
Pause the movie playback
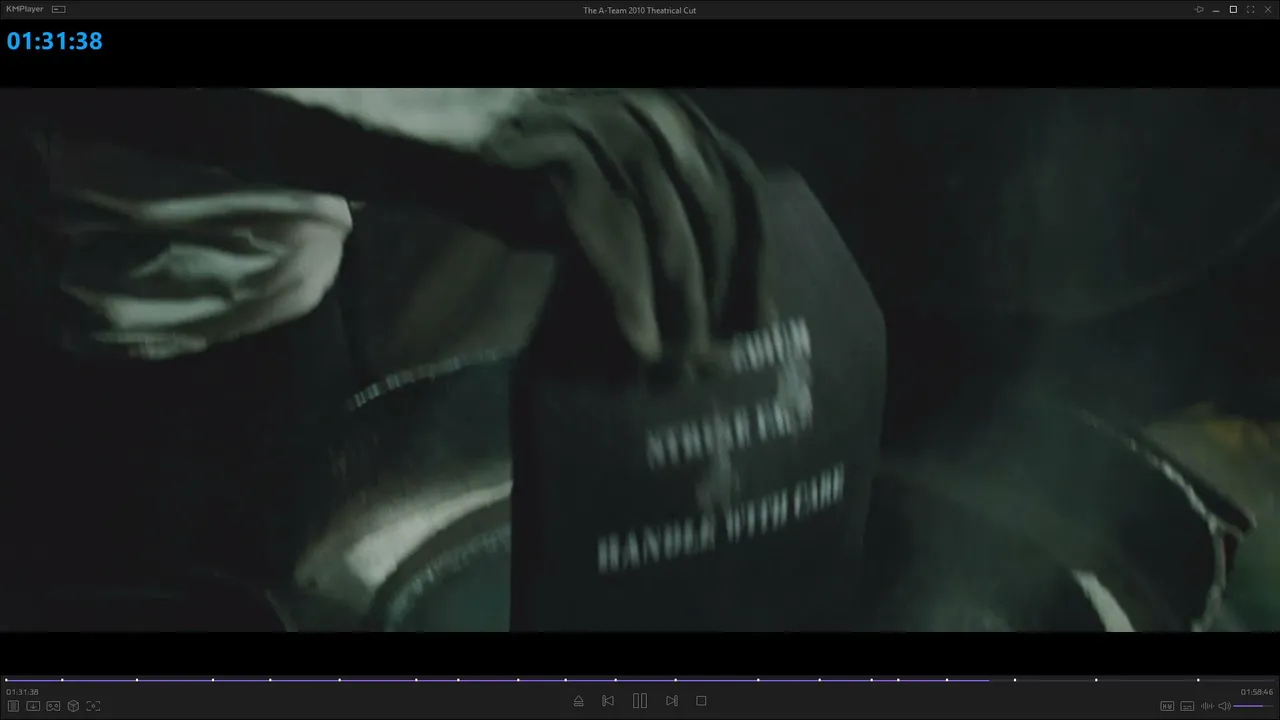point(640,701)
